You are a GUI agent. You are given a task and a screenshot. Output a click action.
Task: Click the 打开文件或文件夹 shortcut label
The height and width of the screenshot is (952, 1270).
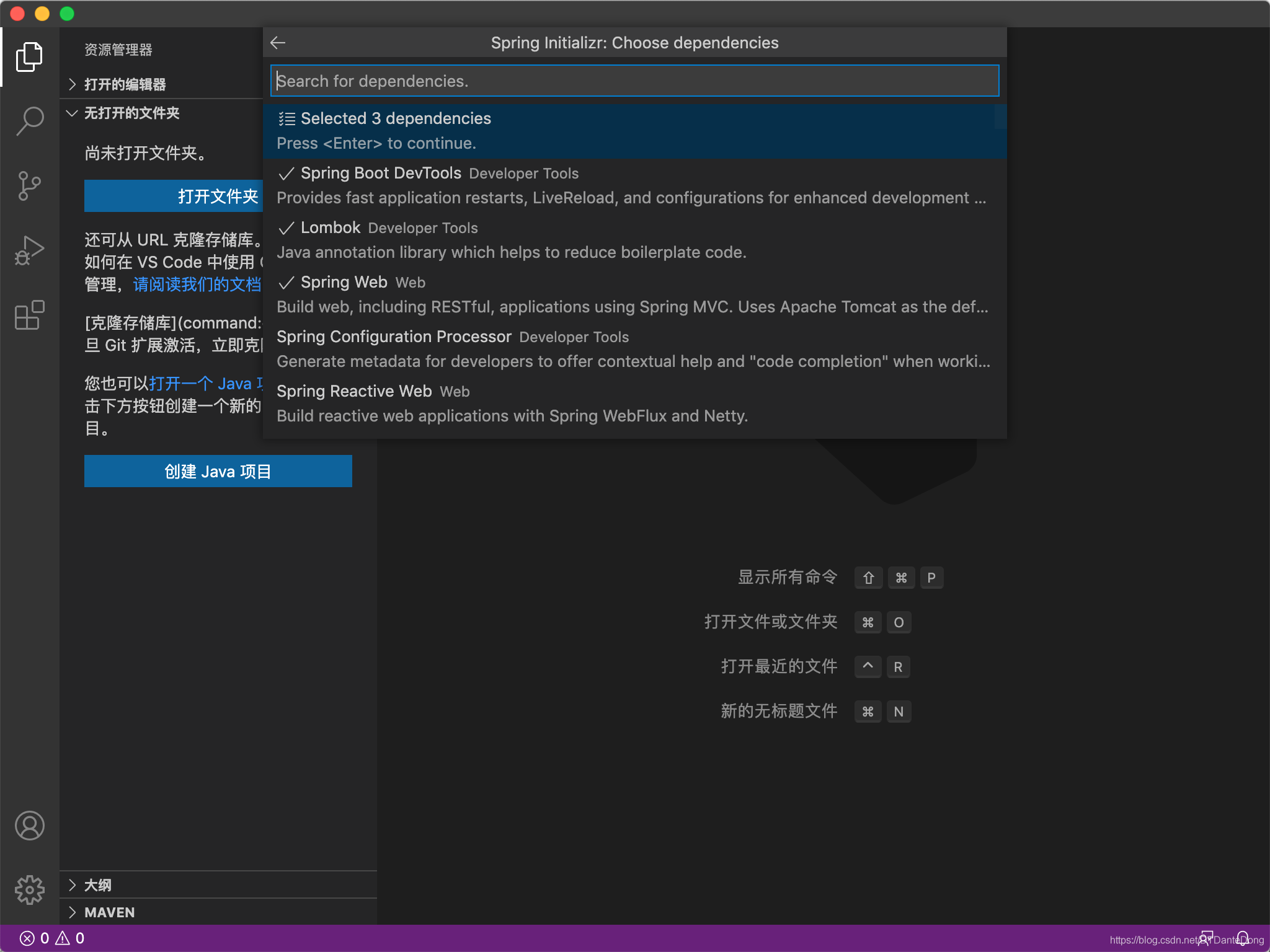771,622
